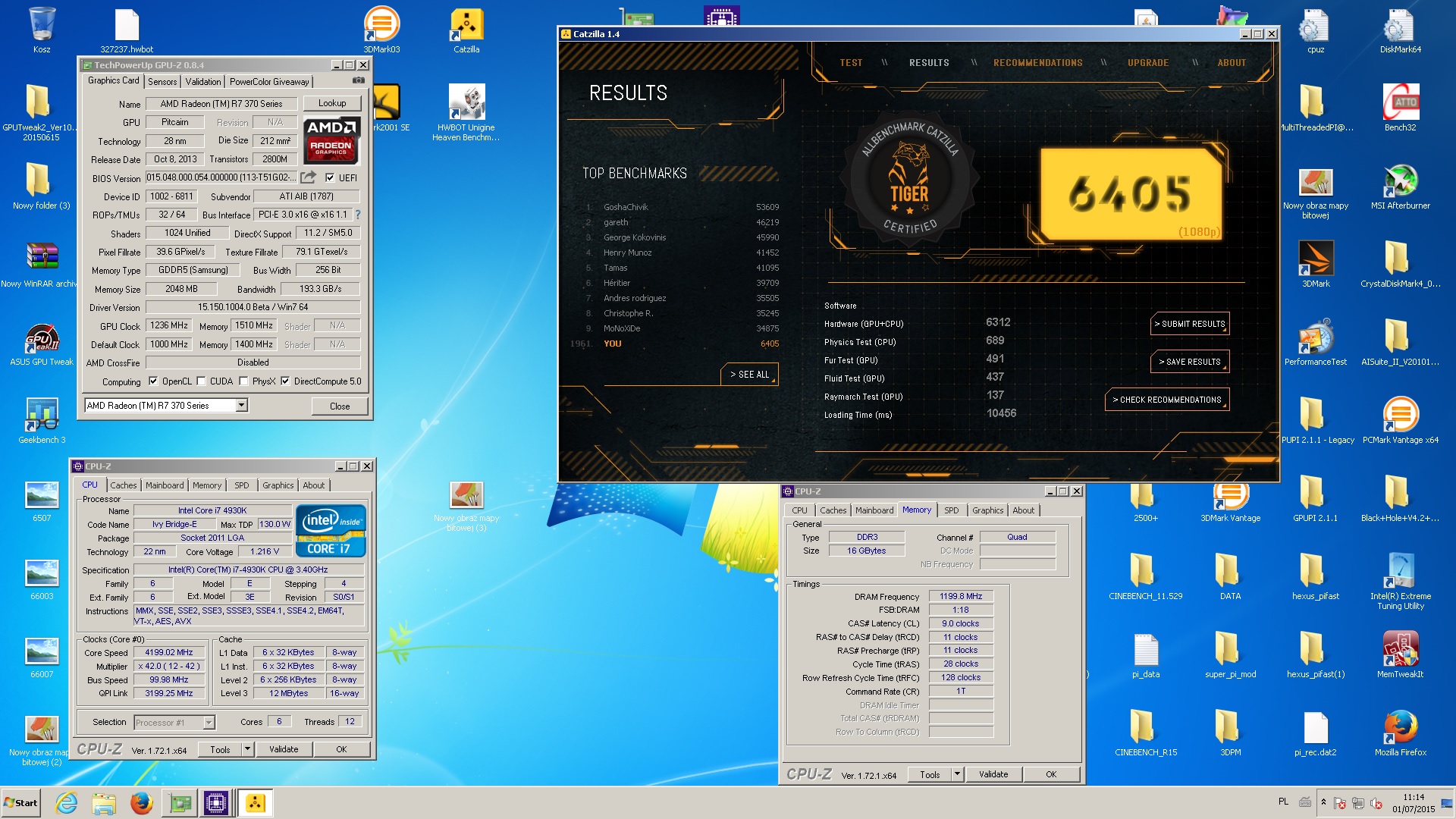1456x819 pixels.
Task: Launch Geekbench 3 from desktop
Action: point(42,421)
